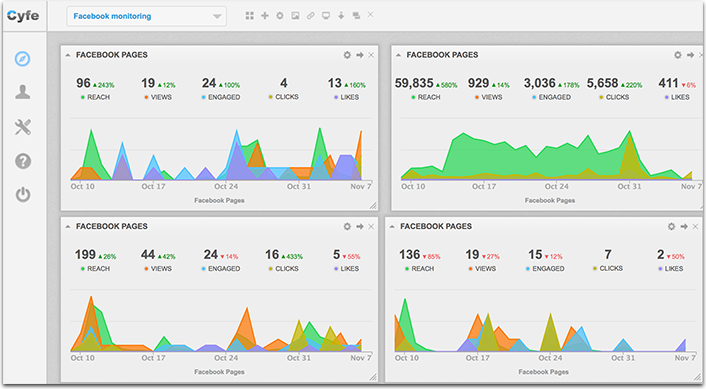Toggle CLICKS legend under 5,658
706x389 pixels.
pos(614,97)
